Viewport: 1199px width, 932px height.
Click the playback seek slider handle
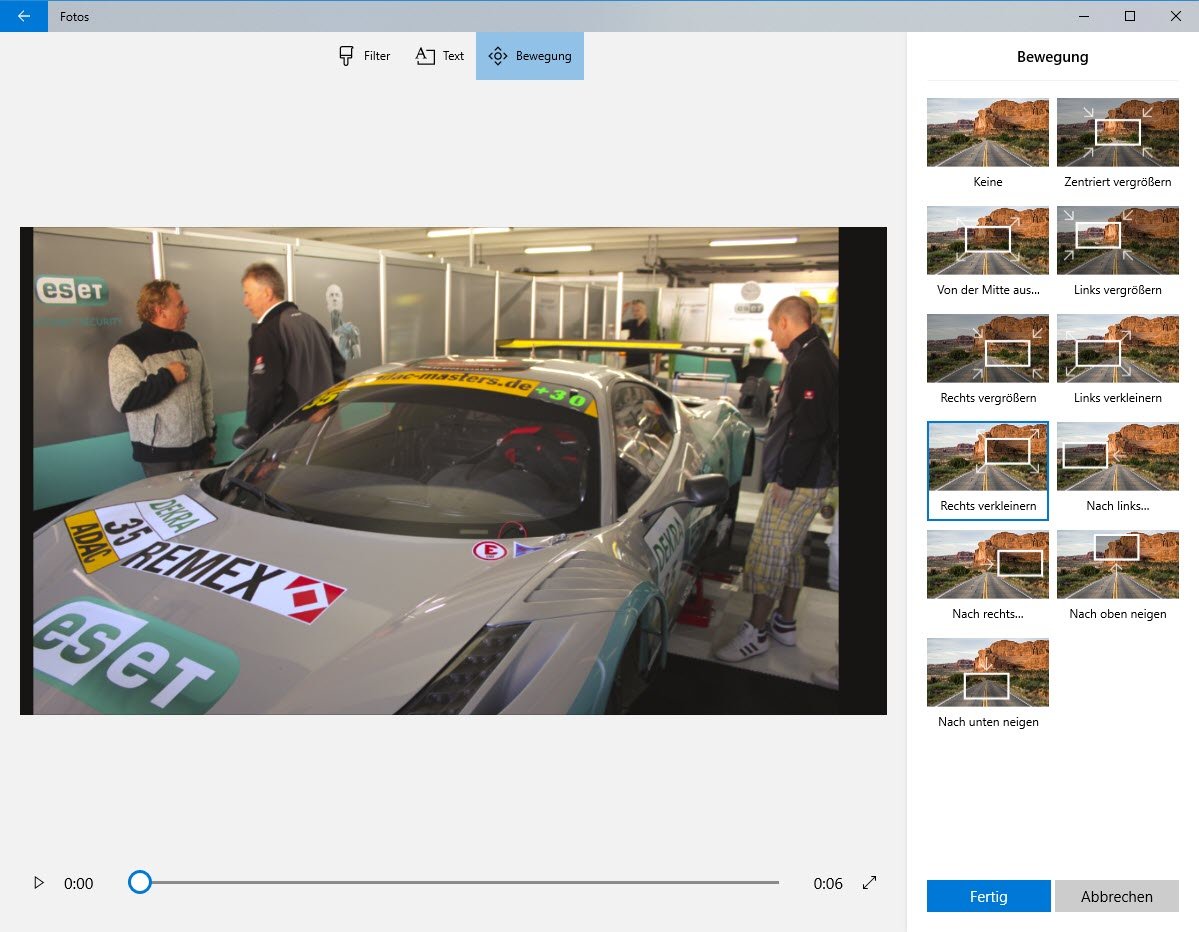point(139,882)
